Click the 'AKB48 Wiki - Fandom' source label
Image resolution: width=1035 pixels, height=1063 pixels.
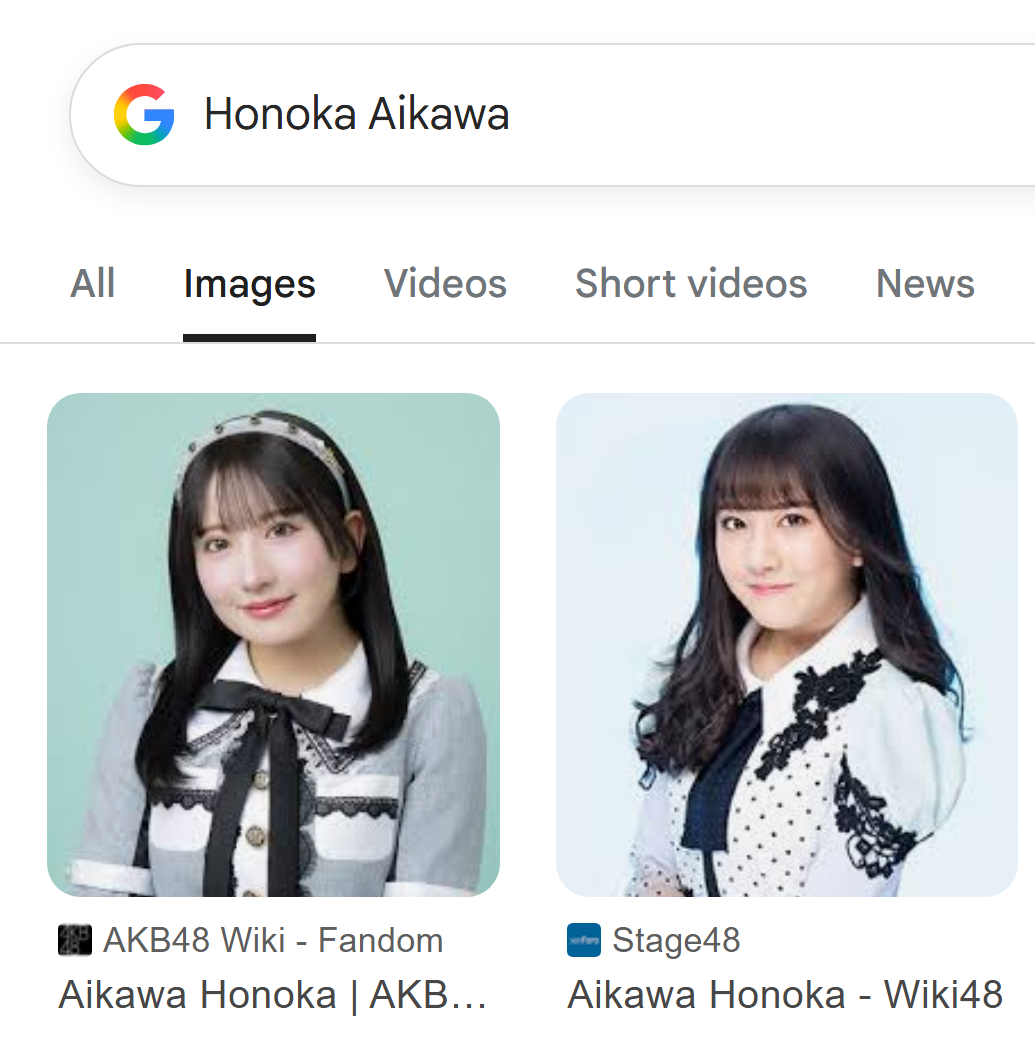(273, 940)
